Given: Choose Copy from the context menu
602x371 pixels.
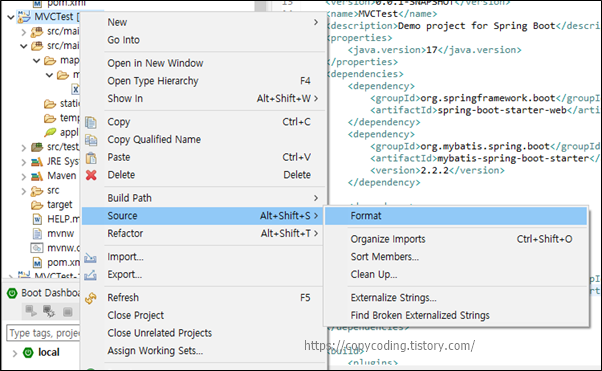Looking at the screenshot, I should pyautogui.click(x=203, y=122).
